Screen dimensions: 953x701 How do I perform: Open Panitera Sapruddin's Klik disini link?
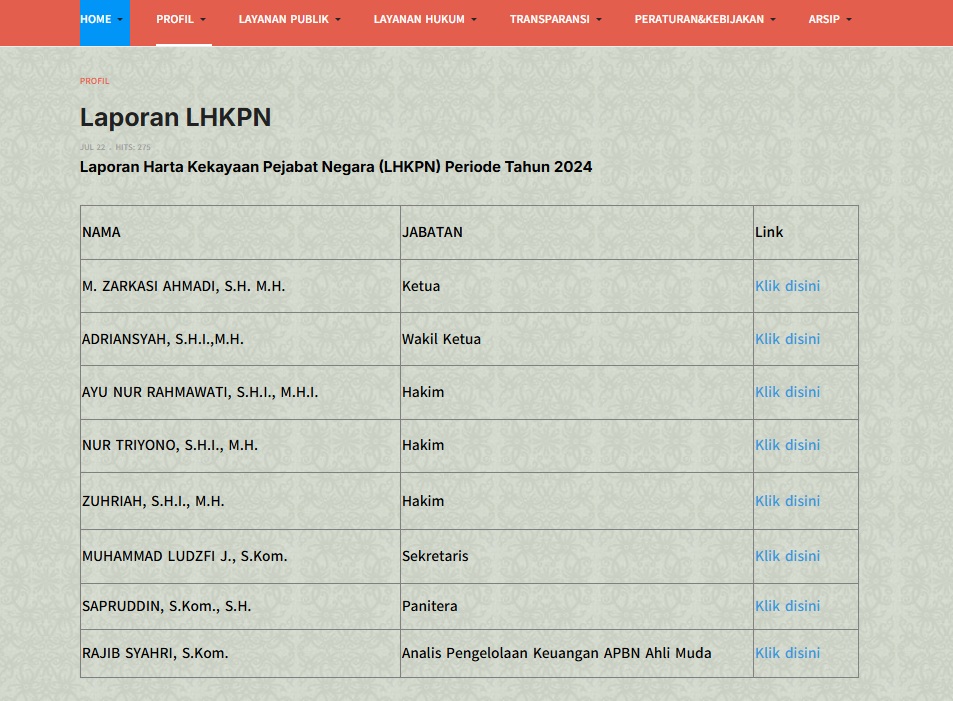(x=787, y=606)
